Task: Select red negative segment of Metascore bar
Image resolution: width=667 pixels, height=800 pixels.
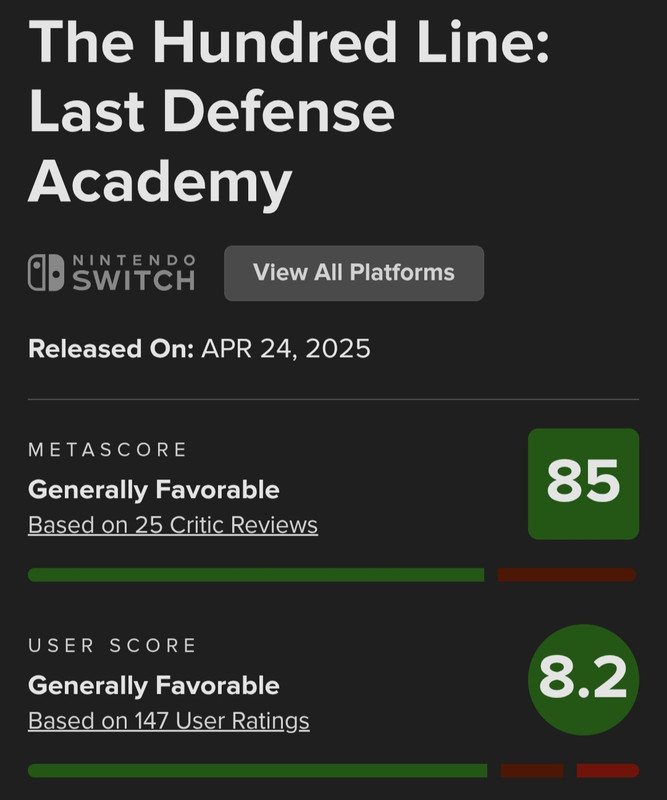Action: coord(566,574)
